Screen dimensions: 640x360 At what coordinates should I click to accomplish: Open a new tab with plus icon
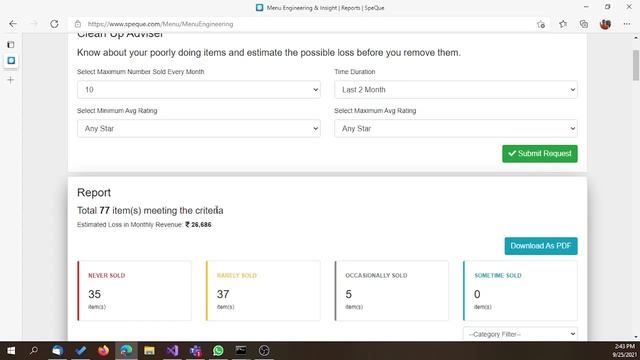pyautogui.click(x=11, y=80)
